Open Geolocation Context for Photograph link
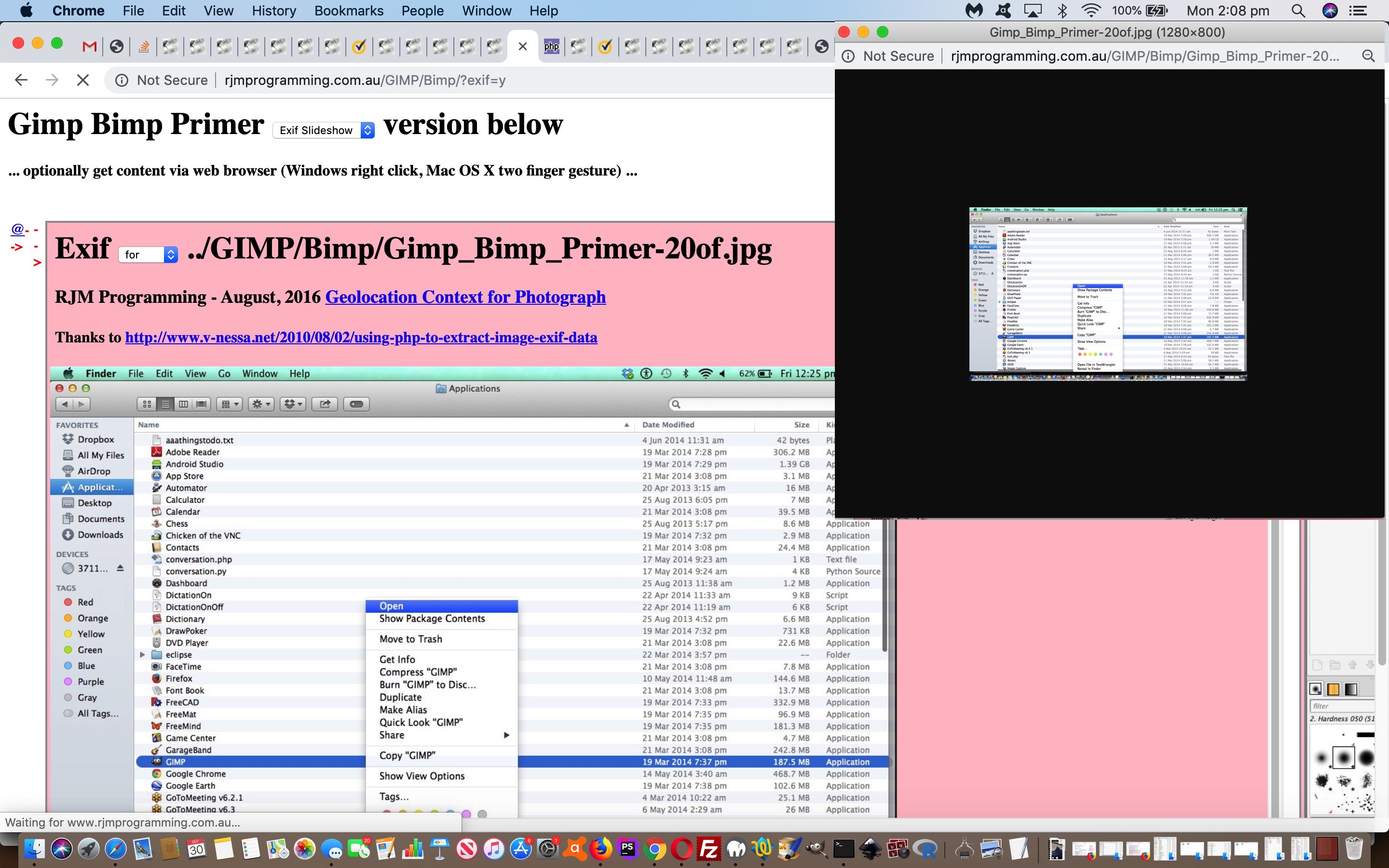The width and height of the screenshot is (1389, 868). [x=465, y=297]
